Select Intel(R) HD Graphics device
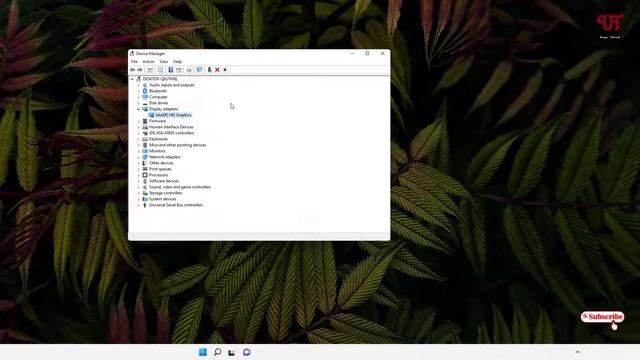The height and width of the screenshot is (360, 640). click(x=173, y=115)
